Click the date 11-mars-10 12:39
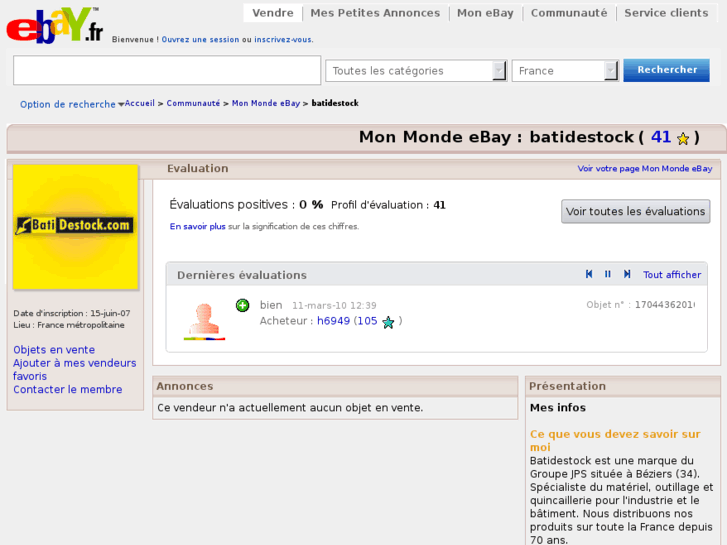Viewport: 727px width, 545px height. (x=334, y=306)
